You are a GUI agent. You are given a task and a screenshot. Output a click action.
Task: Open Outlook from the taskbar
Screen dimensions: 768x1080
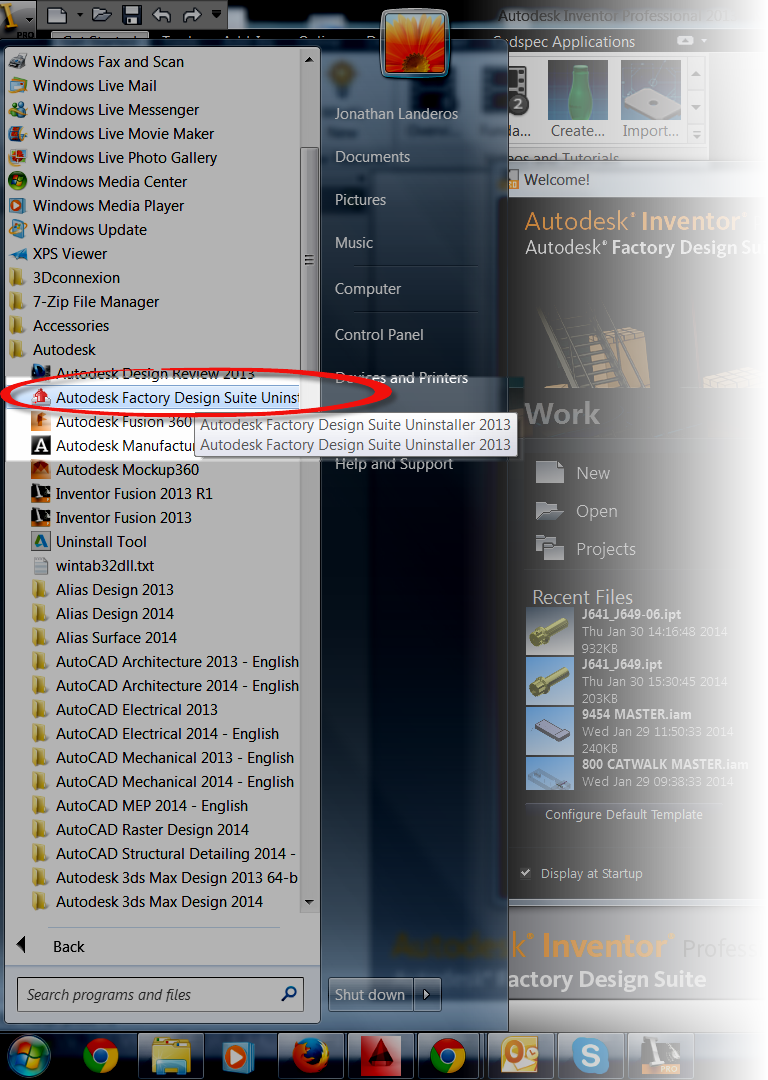coord(521,1056)
